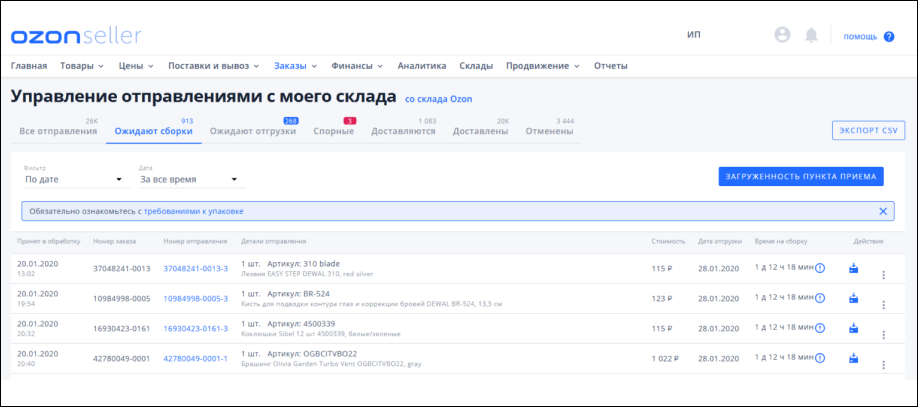Click time info icon in 115 ₽ blade row
918x407 pixels.
820,268
